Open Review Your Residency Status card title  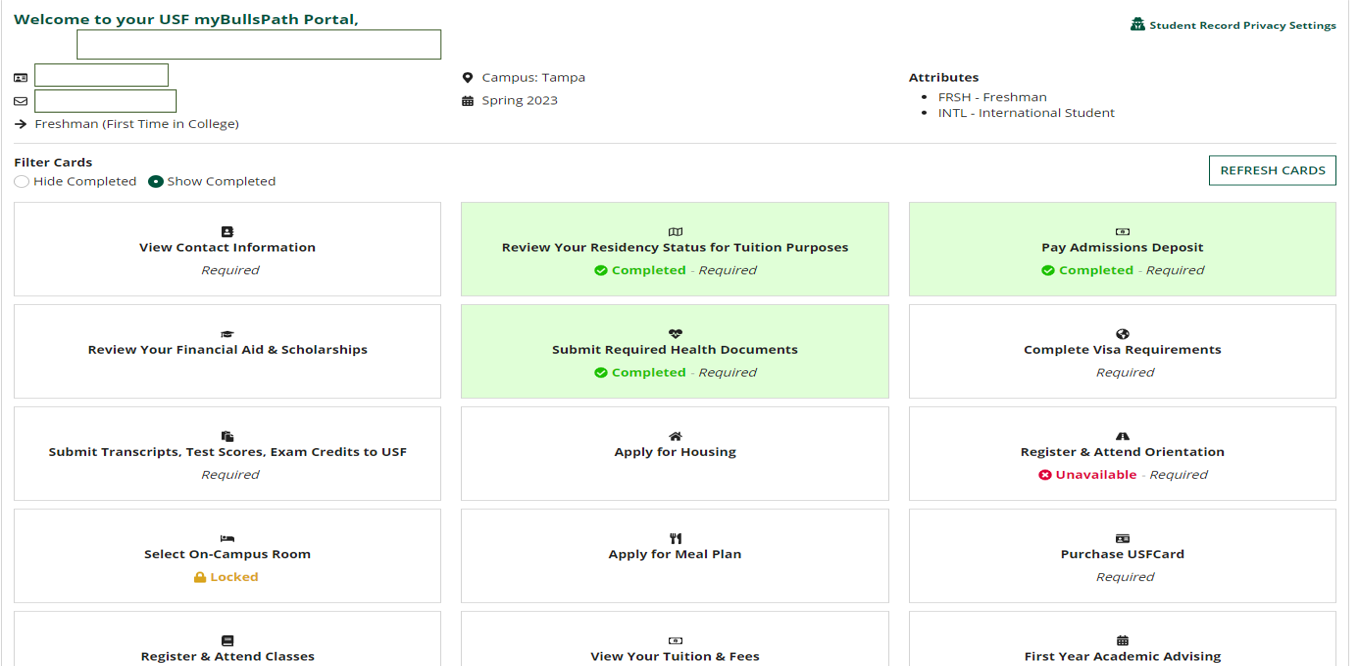[675, 247]
